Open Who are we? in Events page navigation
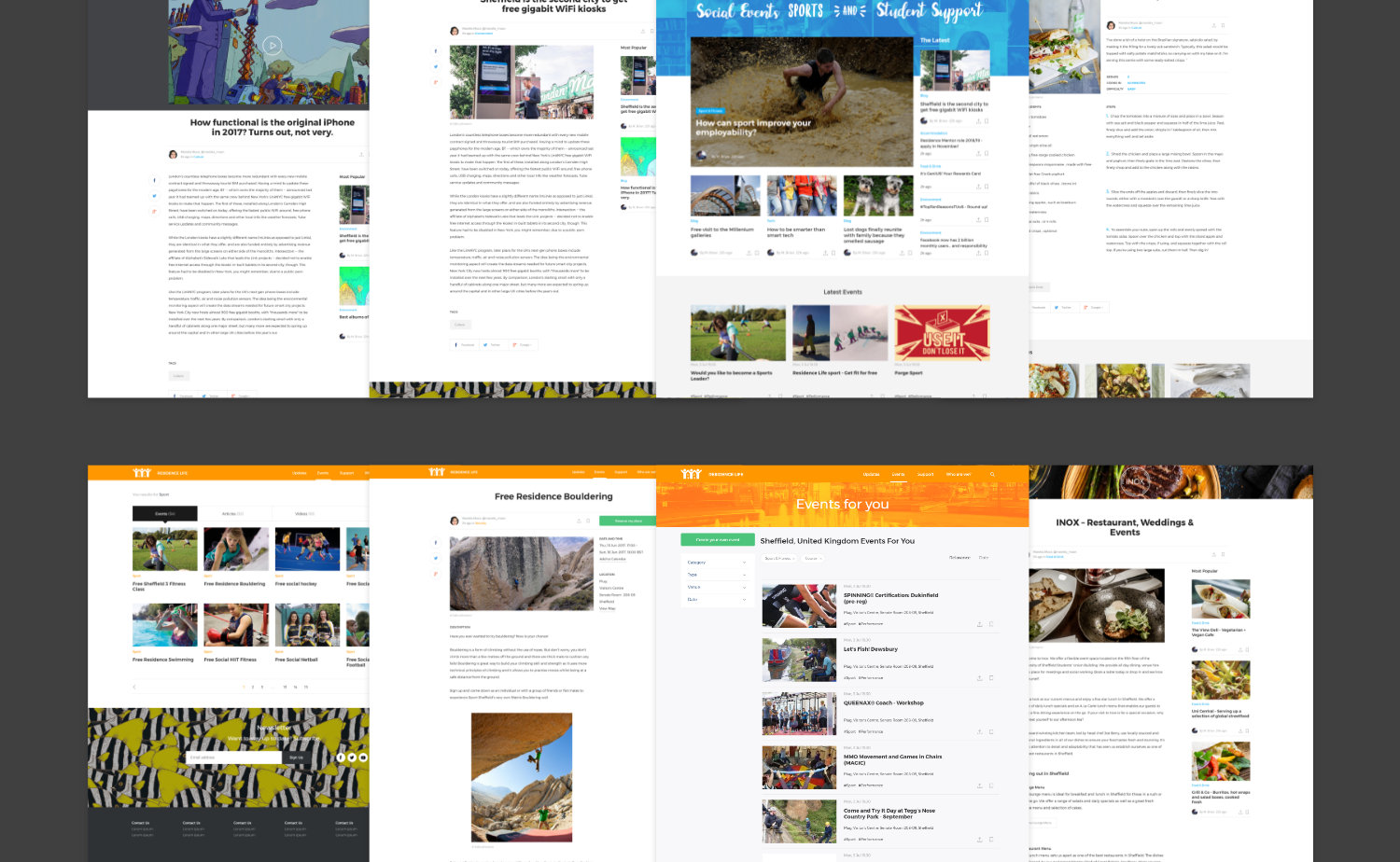This screenshot has height=862, width=1400. click(x=958, y=474)
